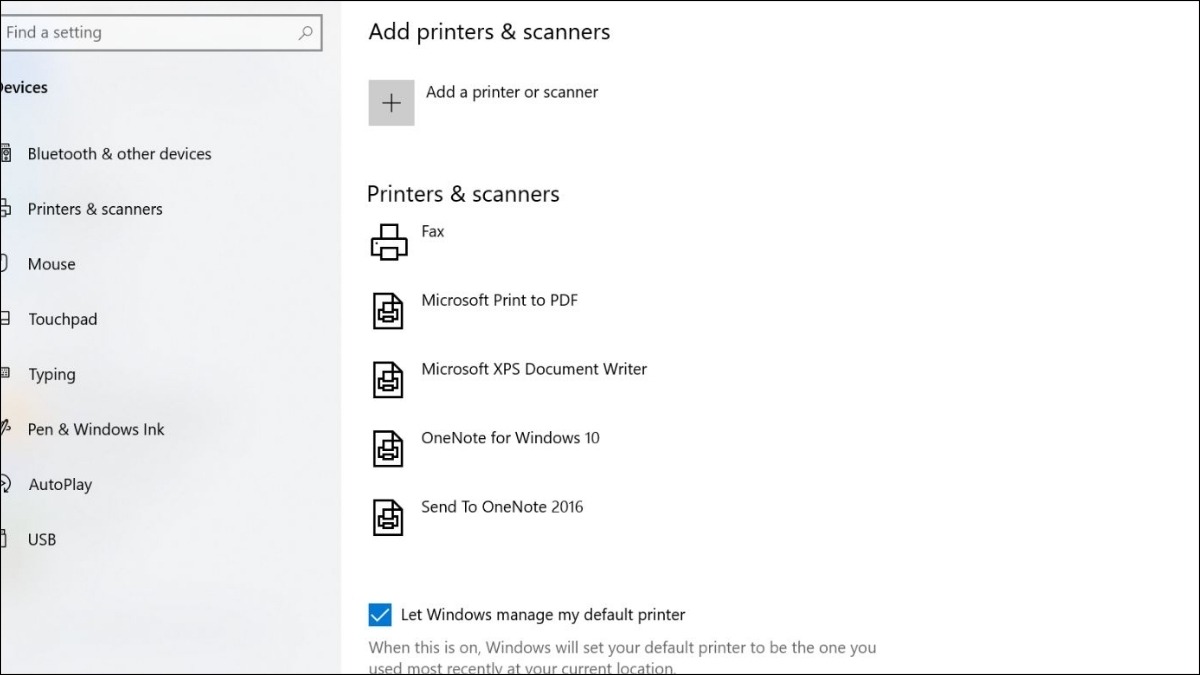Uncheck Let Windows manage my default printer
Image resolution: width=1200 pixels, height=675 pixels.
tap(380, 614)
